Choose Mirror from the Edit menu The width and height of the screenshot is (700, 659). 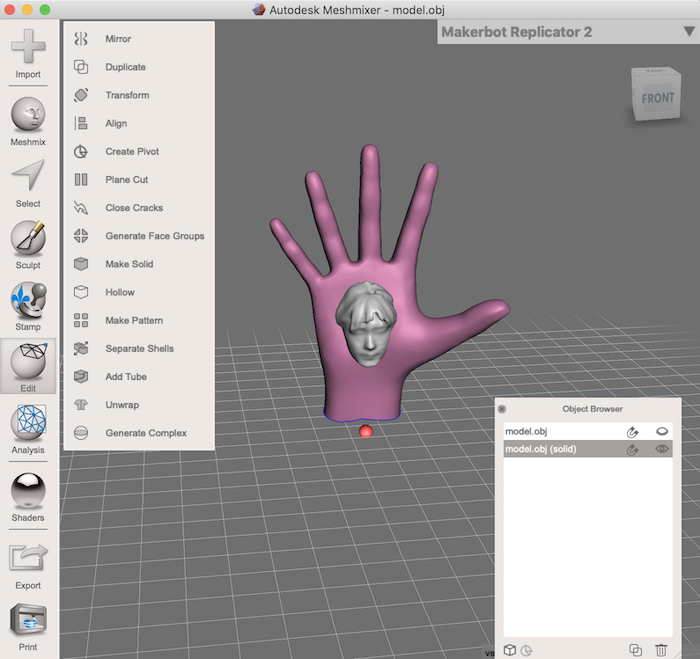coord(139,39)
